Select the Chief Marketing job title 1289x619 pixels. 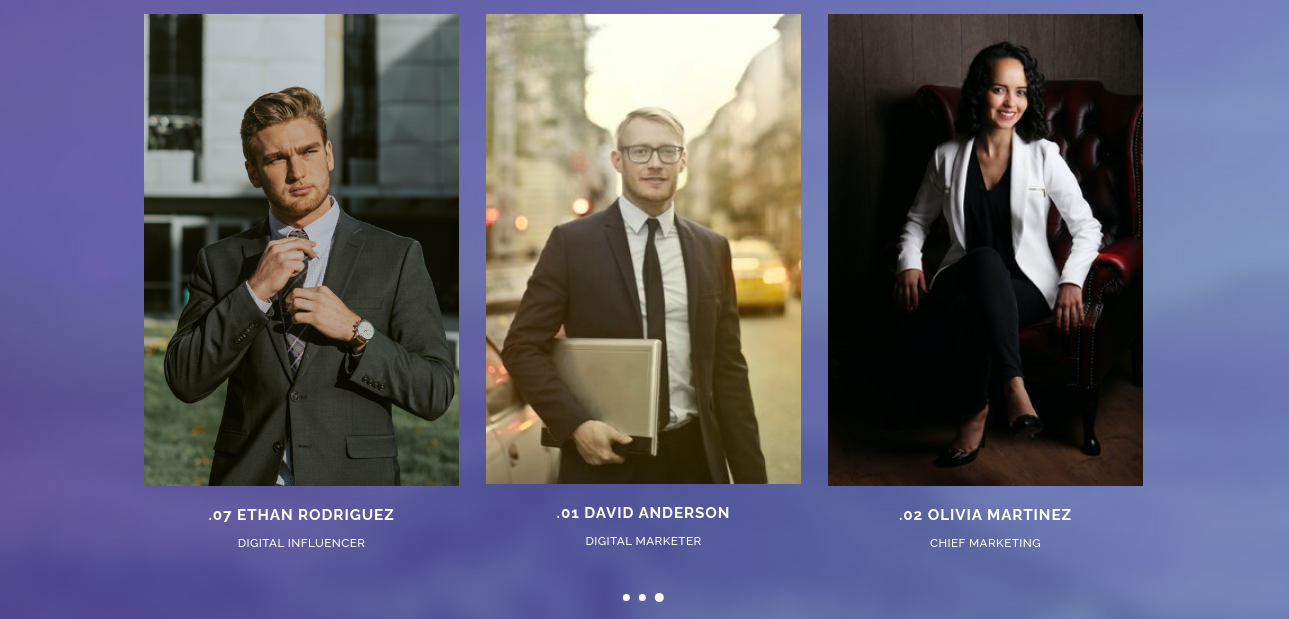(x=985, y=543)
